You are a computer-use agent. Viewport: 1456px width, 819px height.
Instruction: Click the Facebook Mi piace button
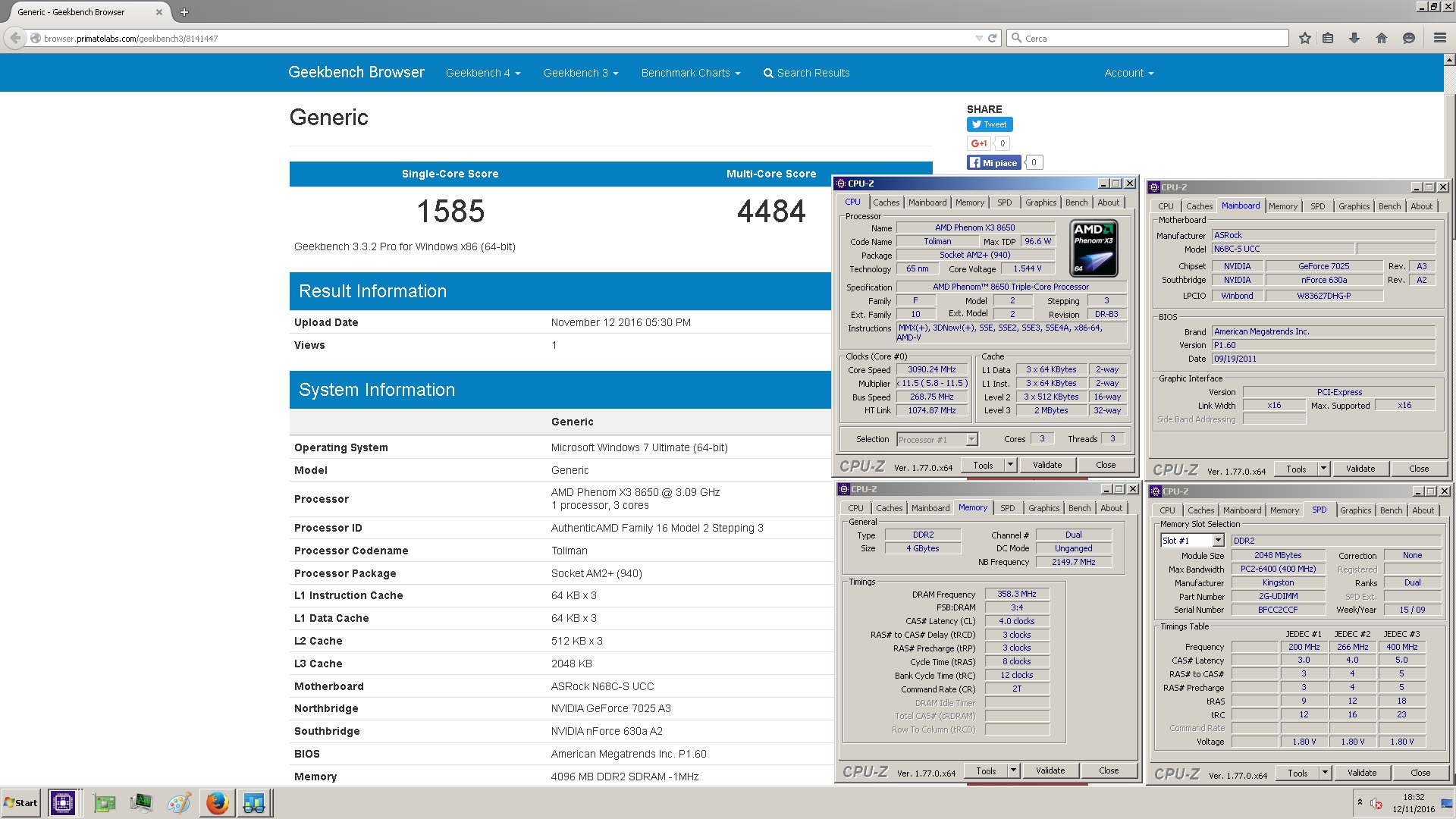[993, 162]
